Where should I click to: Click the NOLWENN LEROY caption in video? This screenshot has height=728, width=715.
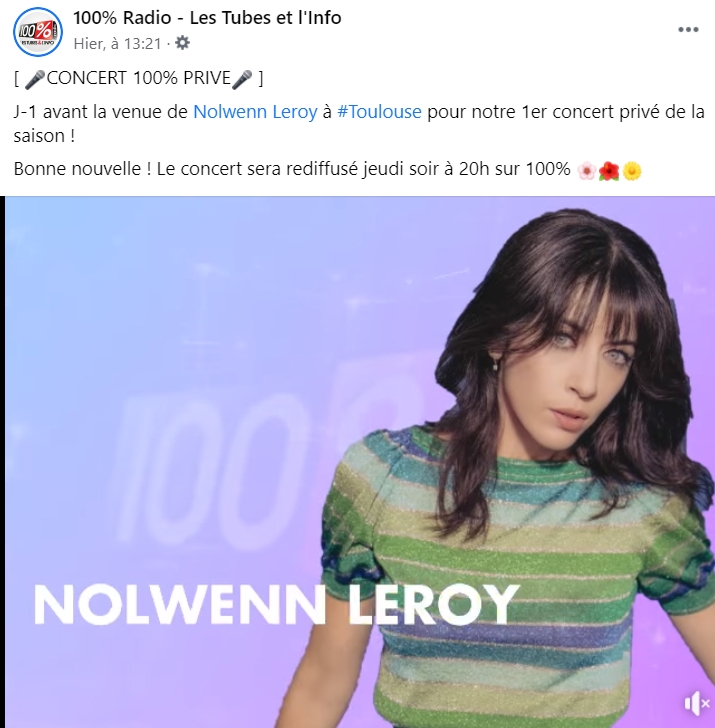point(276,604)
